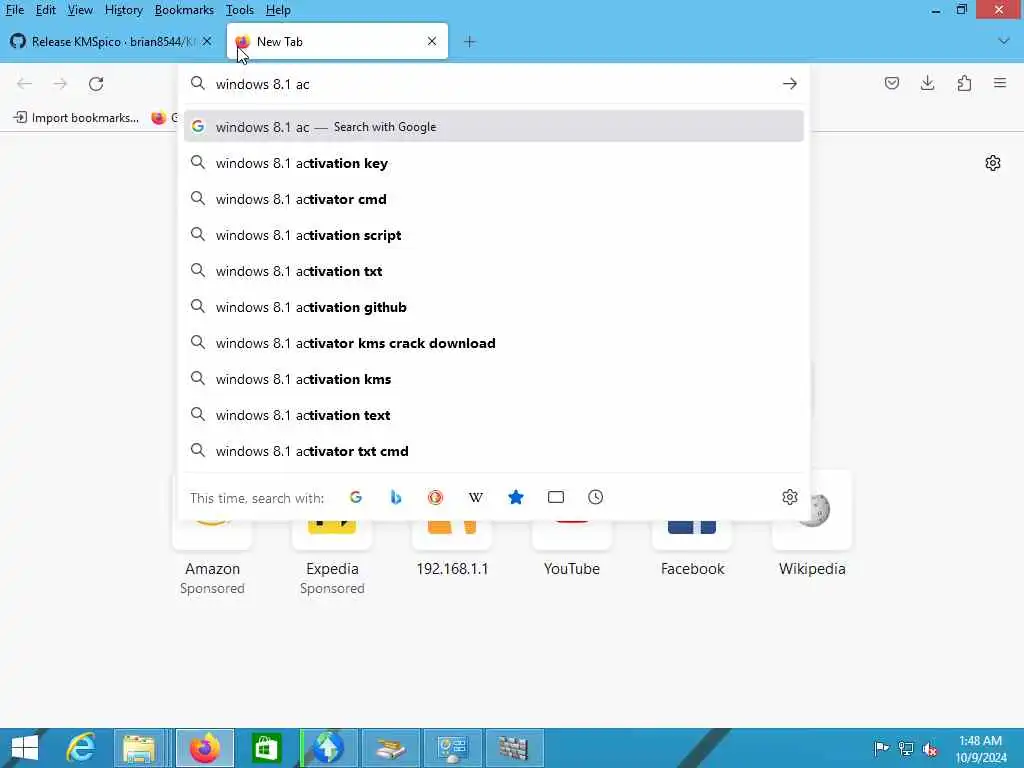The width and height of the screenshot is (1024, 768).
Task: Pick suggestion 'windows 8.1 activation txt'
Action: (x=493, y=271)
